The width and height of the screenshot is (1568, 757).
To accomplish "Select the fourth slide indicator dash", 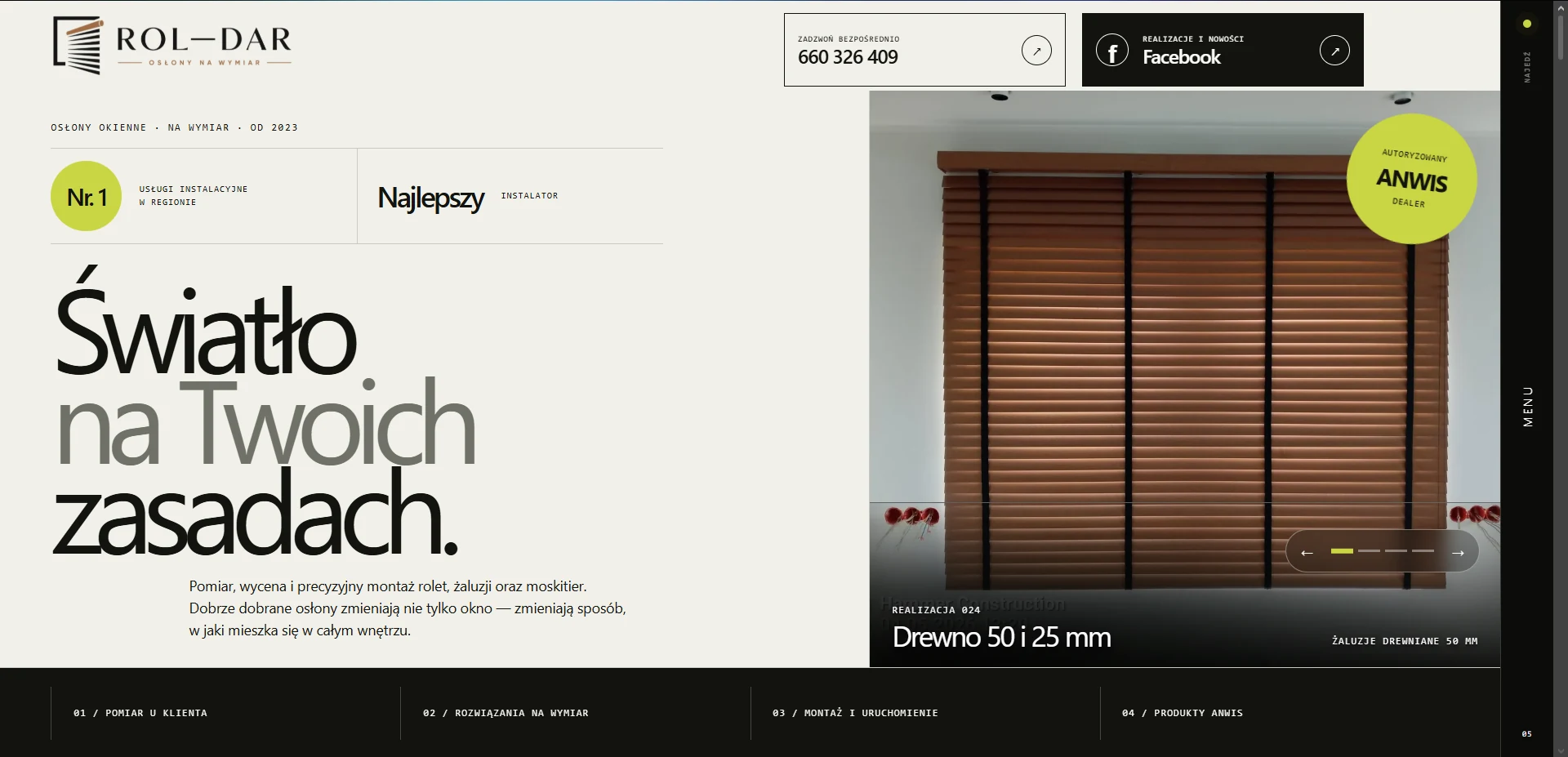I will point(1423,551).
